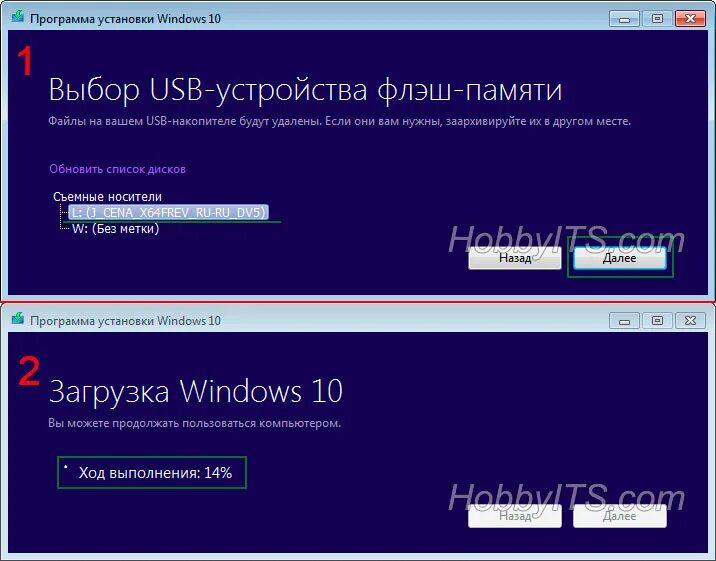Click 'Съемные носители' tree heading

(x=107, y=197)
